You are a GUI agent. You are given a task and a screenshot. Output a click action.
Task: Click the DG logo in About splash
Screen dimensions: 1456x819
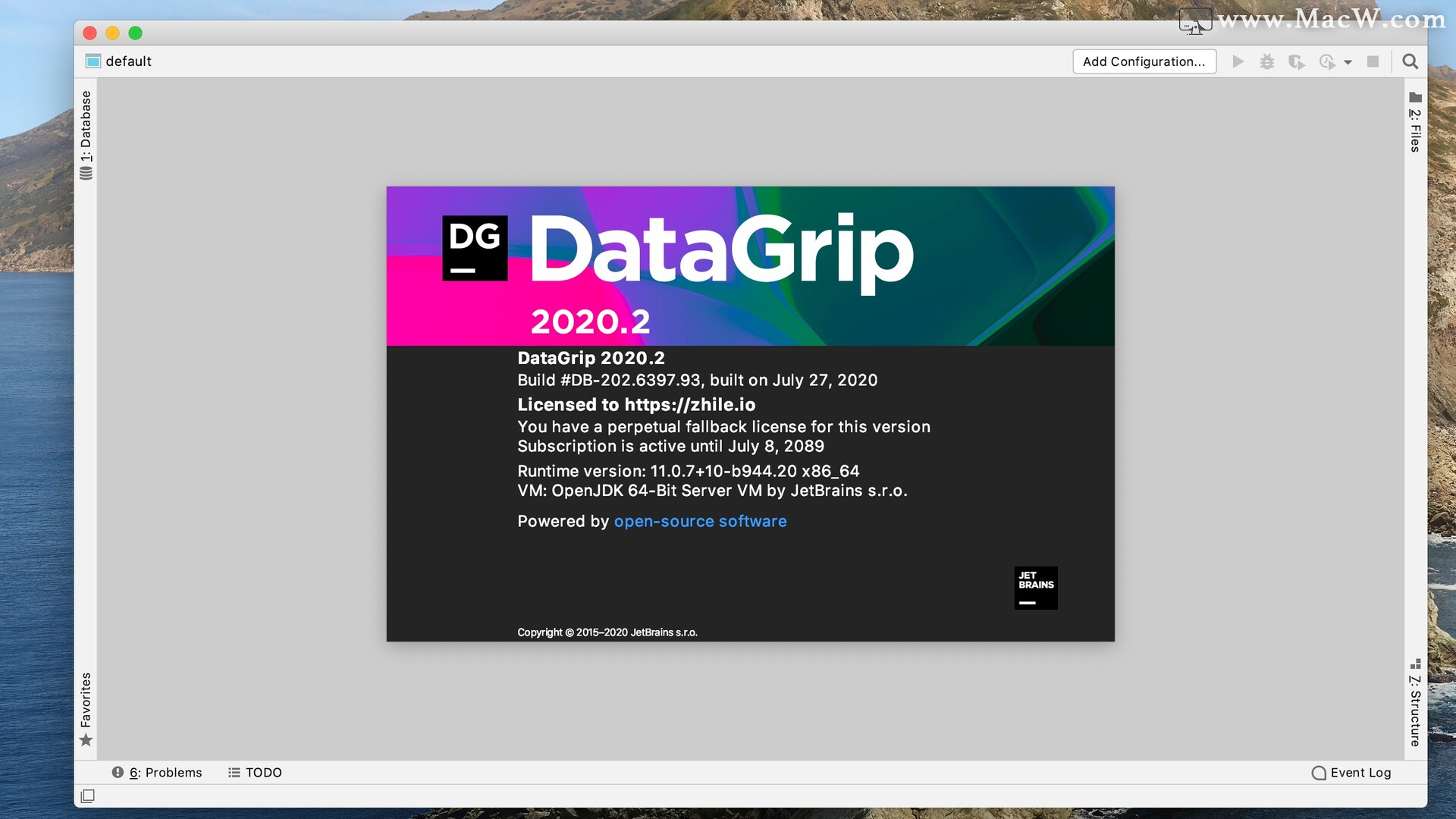click(475, 248)
